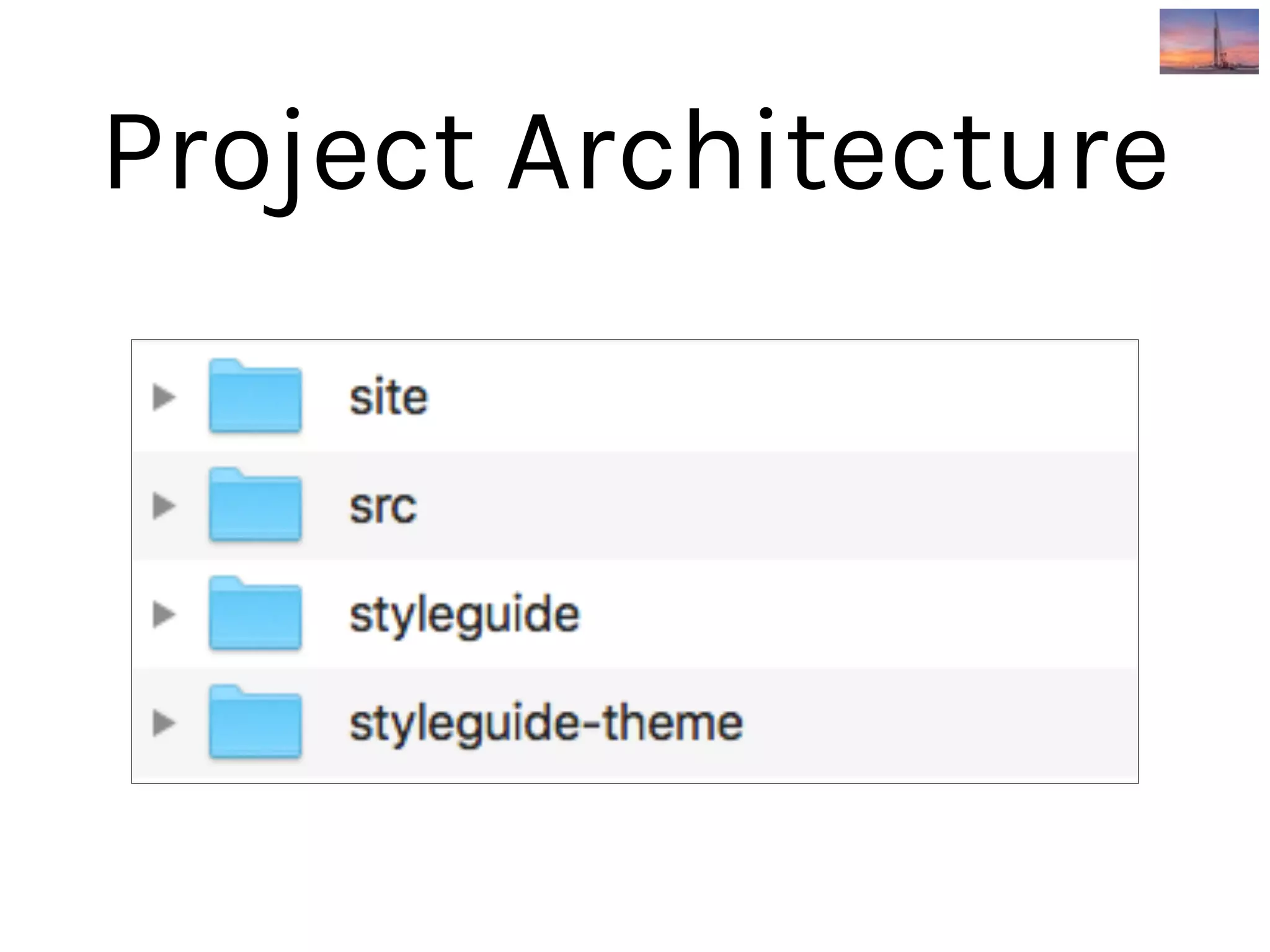Click empty slide area below folder list
Screen dimensions: 1270x952
635,868
